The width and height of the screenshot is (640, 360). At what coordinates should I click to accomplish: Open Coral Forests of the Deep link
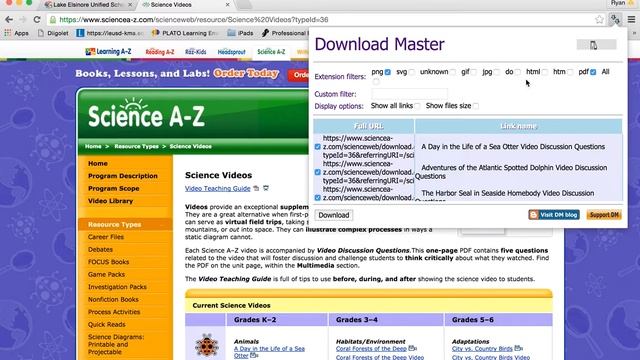point(371,349)
